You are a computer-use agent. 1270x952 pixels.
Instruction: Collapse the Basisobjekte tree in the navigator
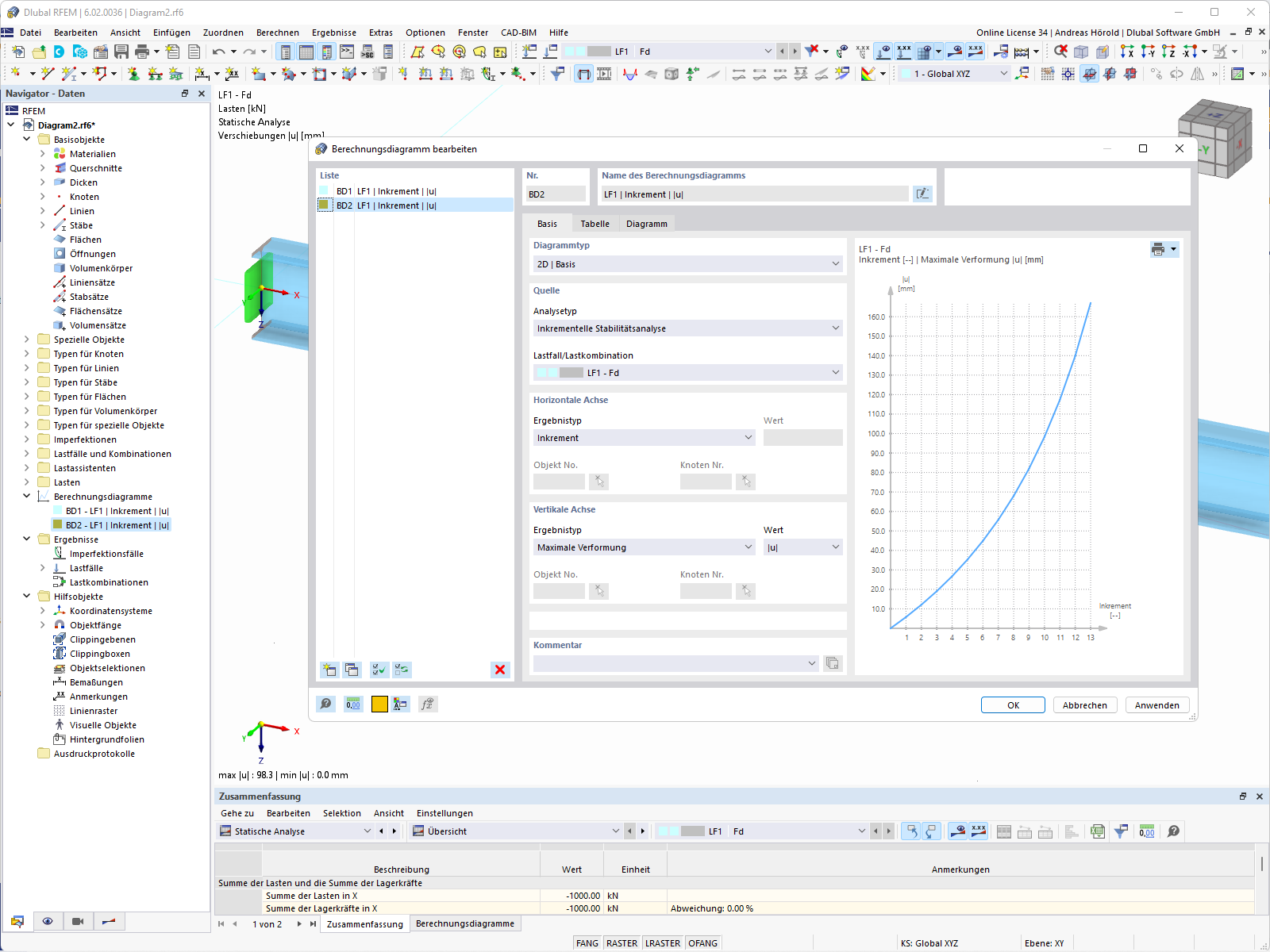[x=26, y=139]
